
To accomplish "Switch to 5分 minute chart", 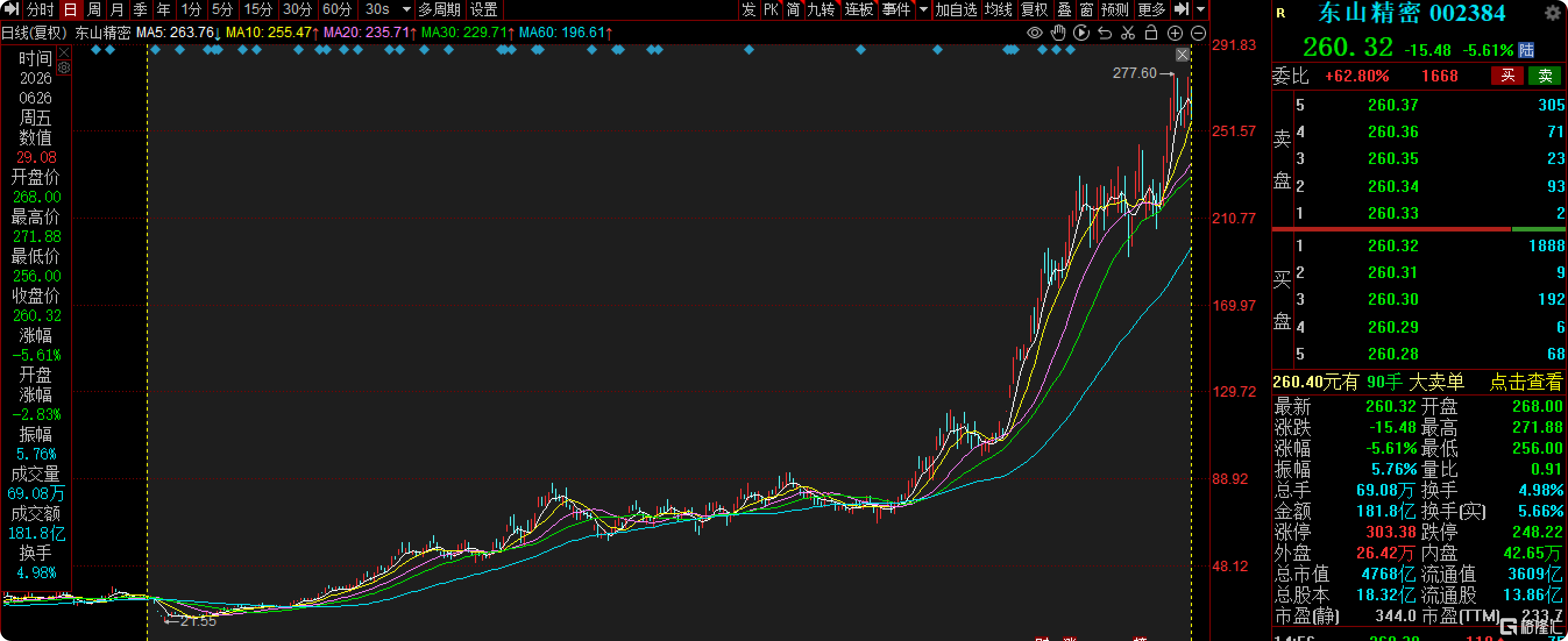I will pyautogui.click(x=222, y=9).
